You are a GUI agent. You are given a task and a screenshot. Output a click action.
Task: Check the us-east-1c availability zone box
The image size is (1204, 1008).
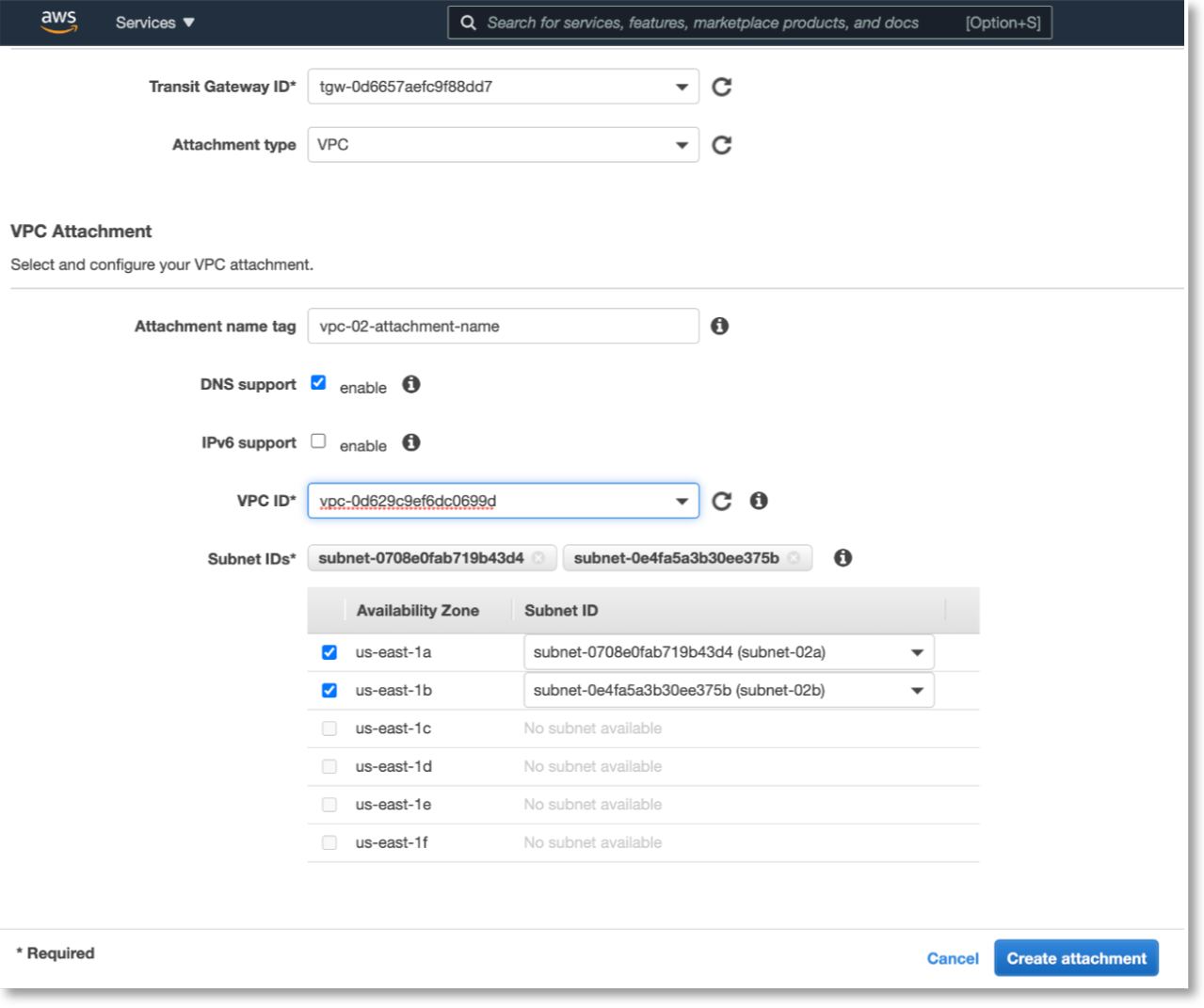(329, 728)
